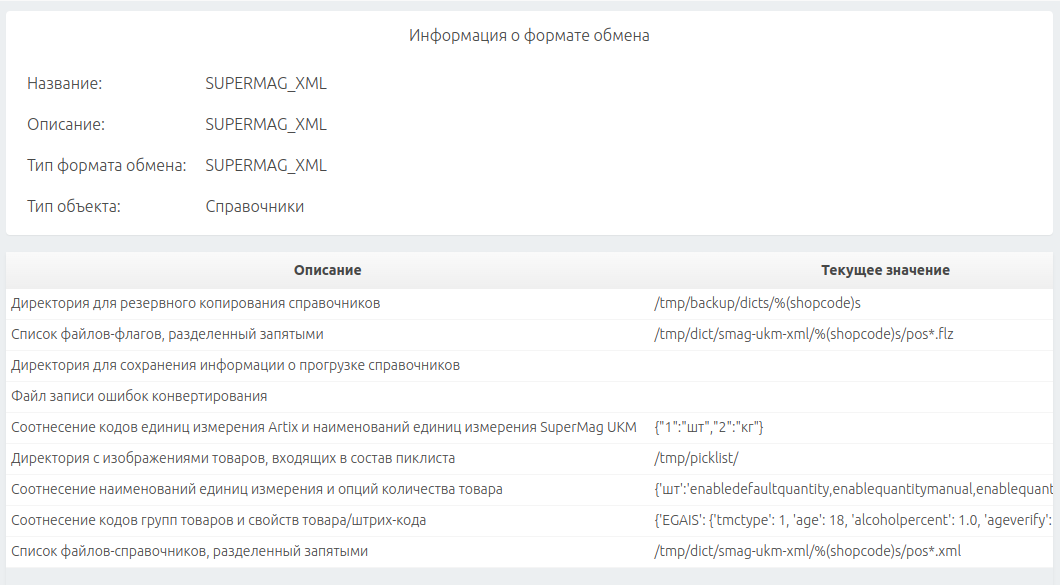Click the pos*.xml path value
The height and width of the screenshot is (585, 1060).
click(807, 551)
